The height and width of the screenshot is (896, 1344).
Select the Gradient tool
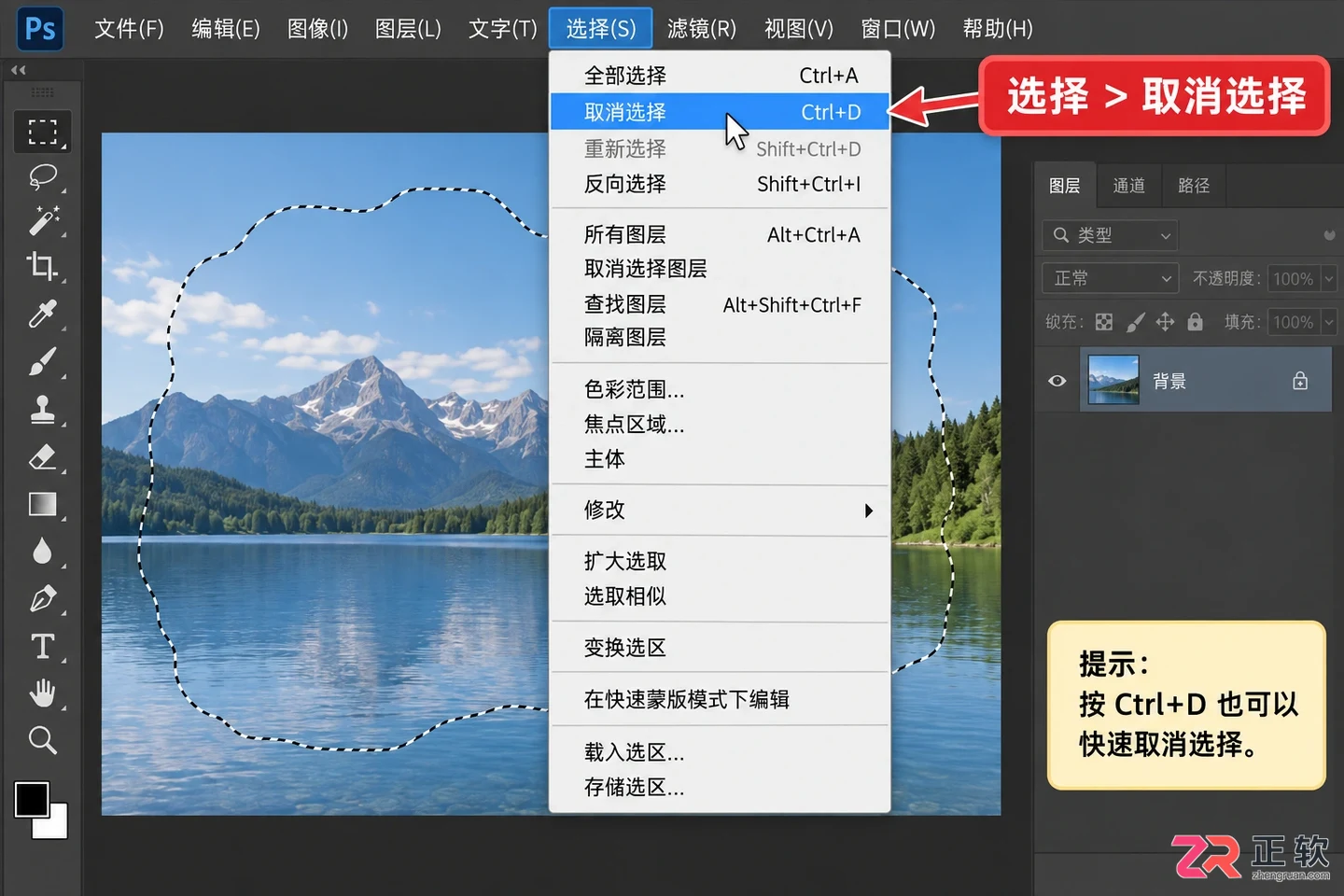tap(42, 505)
